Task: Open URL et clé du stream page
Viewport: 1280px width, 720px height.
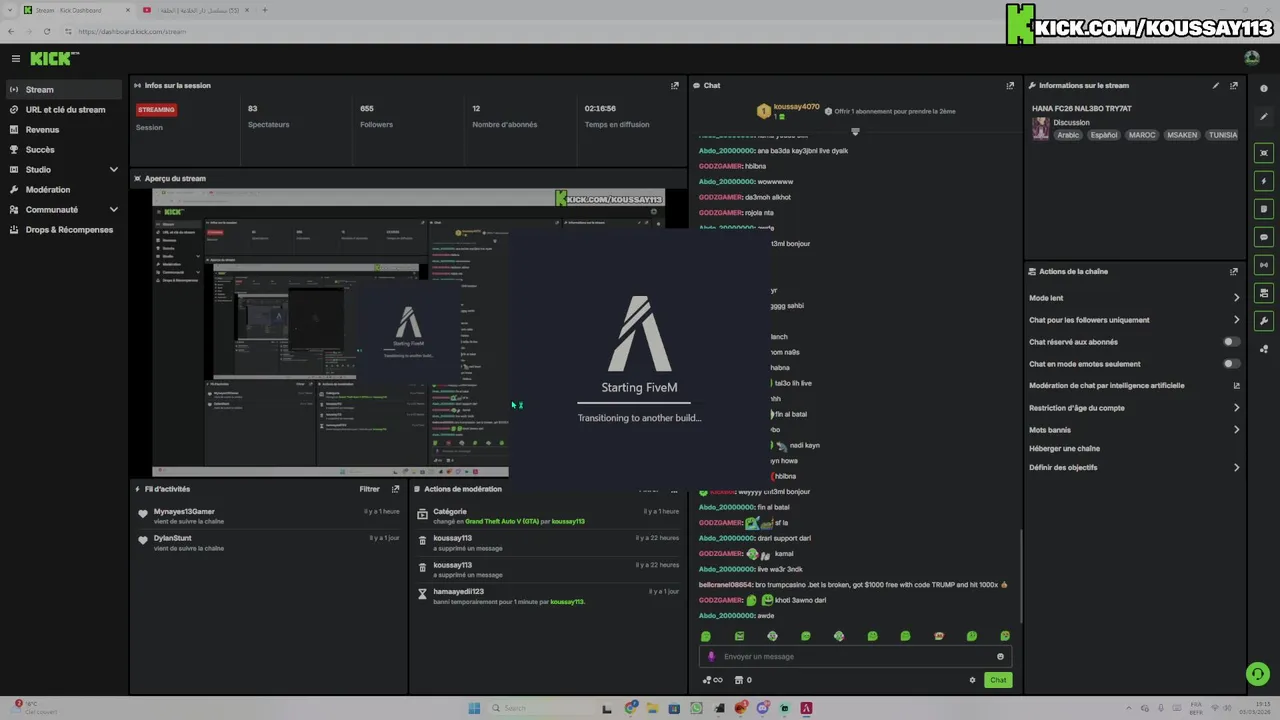Action: (x=64, y=110)
